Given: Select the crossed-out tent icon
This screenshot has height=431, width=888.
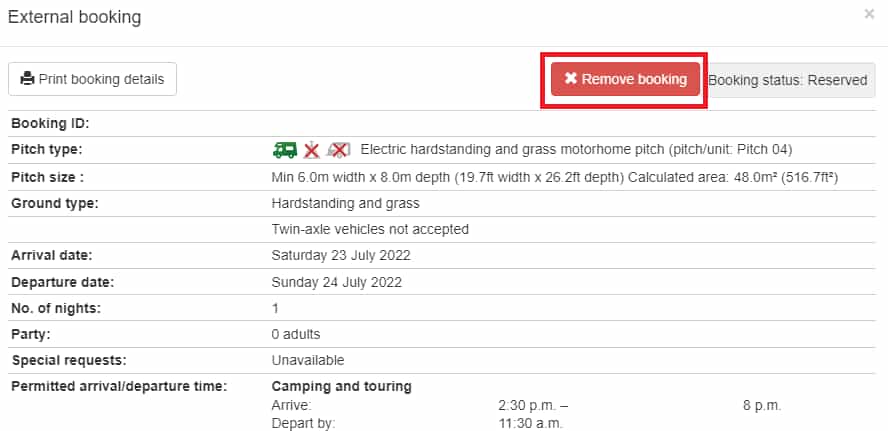Looking at the screenshot, I should tap(311, 150).
